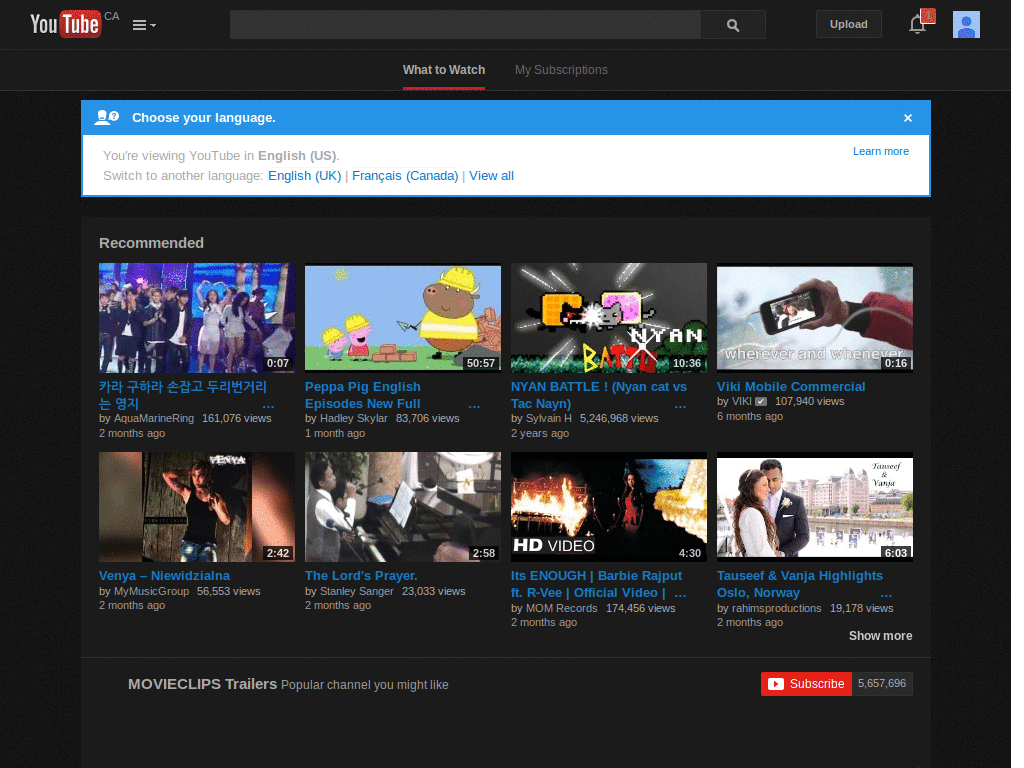Click the VIKI verified badge icon
The width and height of the screenshot is (1024, 768).
[761, 402]
